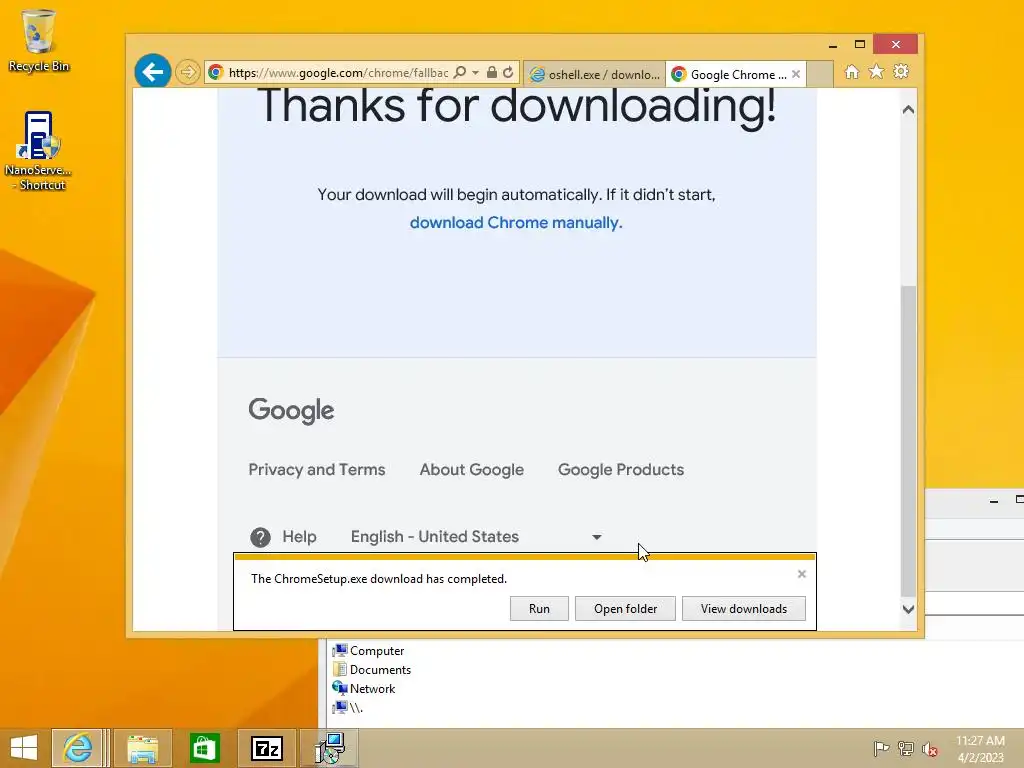Viewport: 1024px width, 768px height.
Task: Open a new tab with the blank tab button
Action: [x=820, y=74]
